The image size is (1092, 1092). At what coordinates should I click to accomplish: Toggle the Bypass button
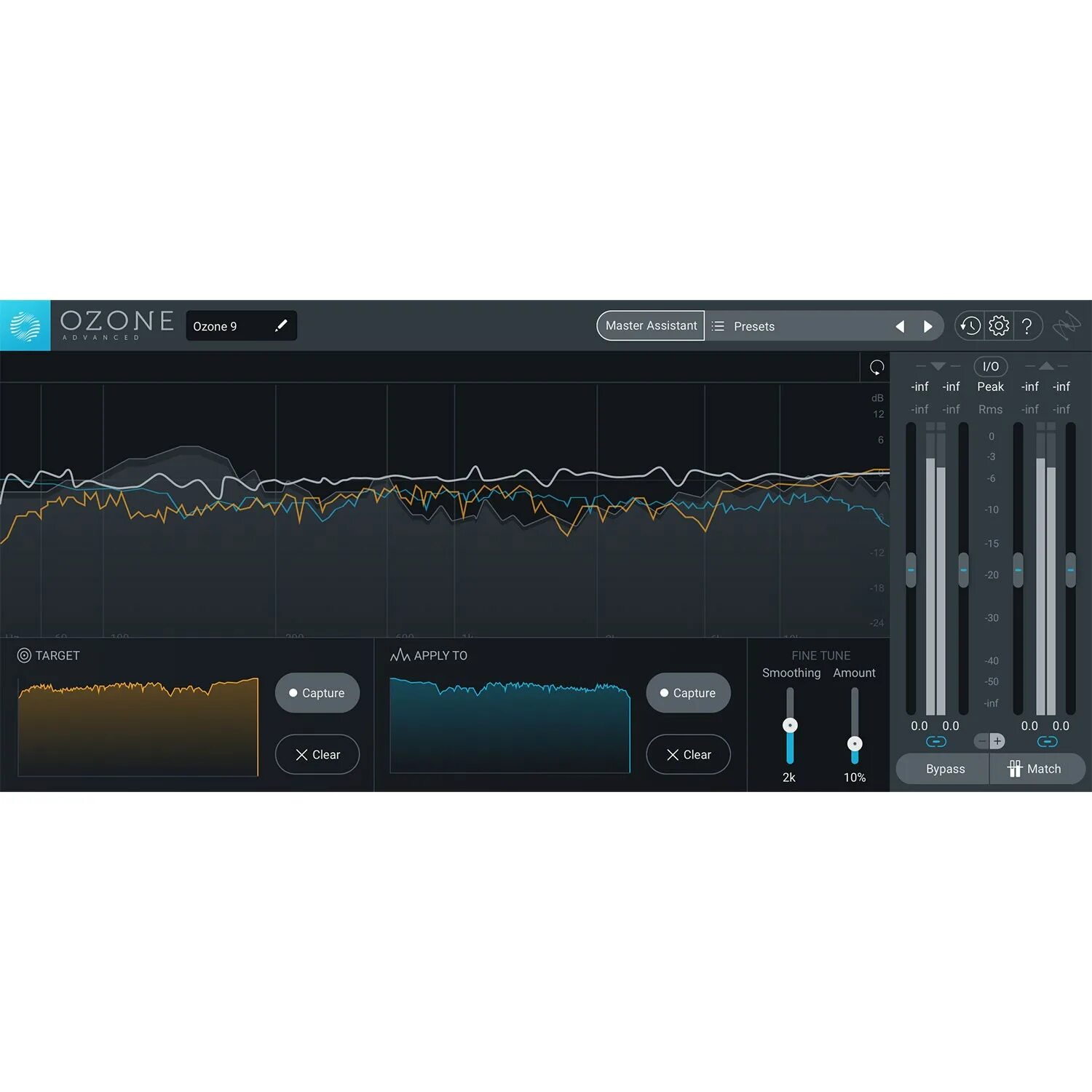click(943, 769)
